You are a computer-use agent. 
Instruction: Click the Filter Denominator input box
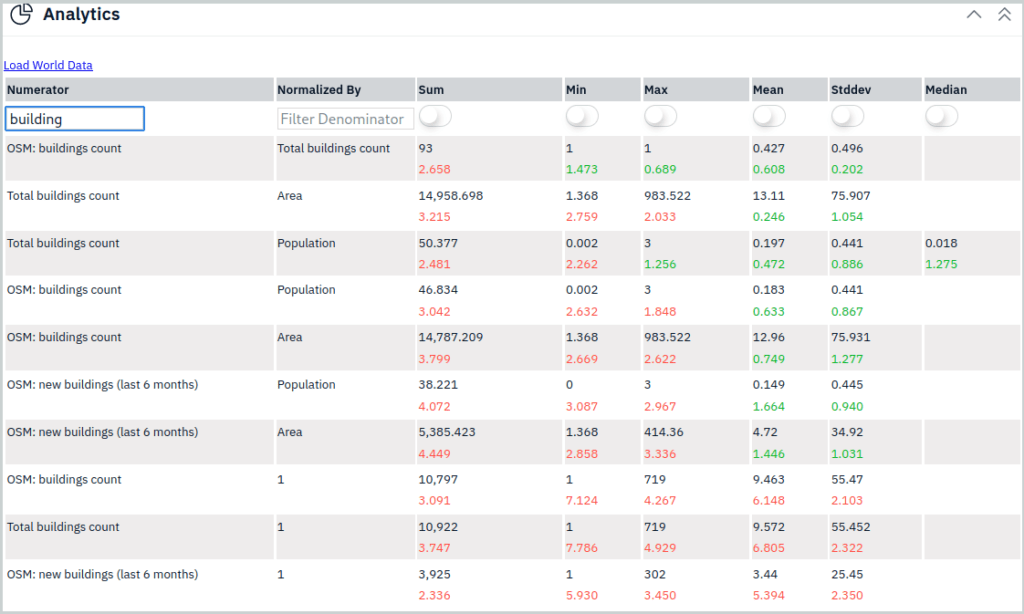345,119
